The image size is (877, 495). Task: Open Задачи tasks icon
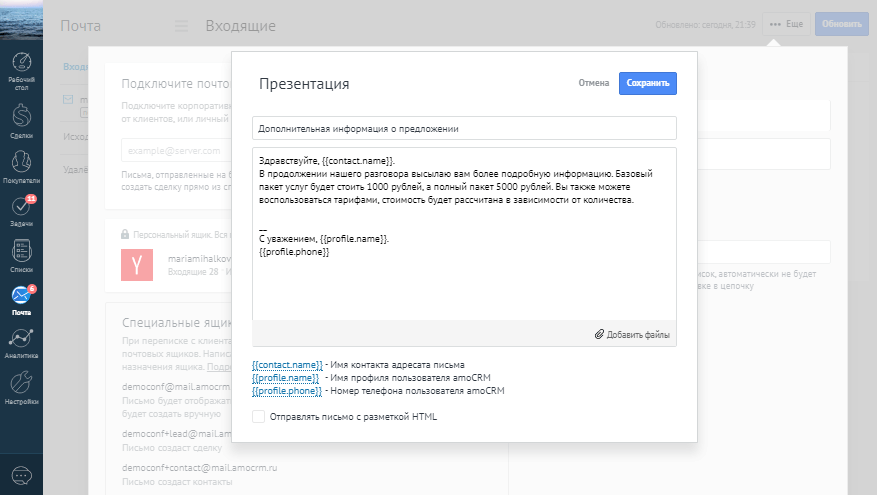click(x=21, y=211)
